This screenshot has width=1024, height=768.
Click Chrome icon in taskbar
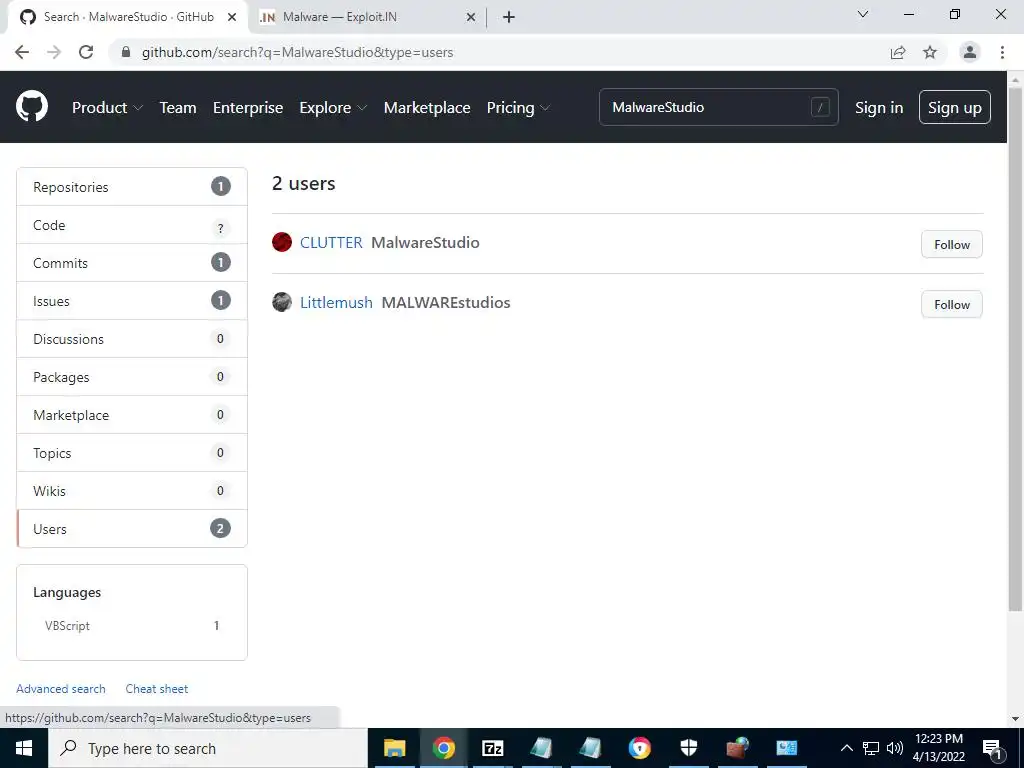click(x=443, y=748)
